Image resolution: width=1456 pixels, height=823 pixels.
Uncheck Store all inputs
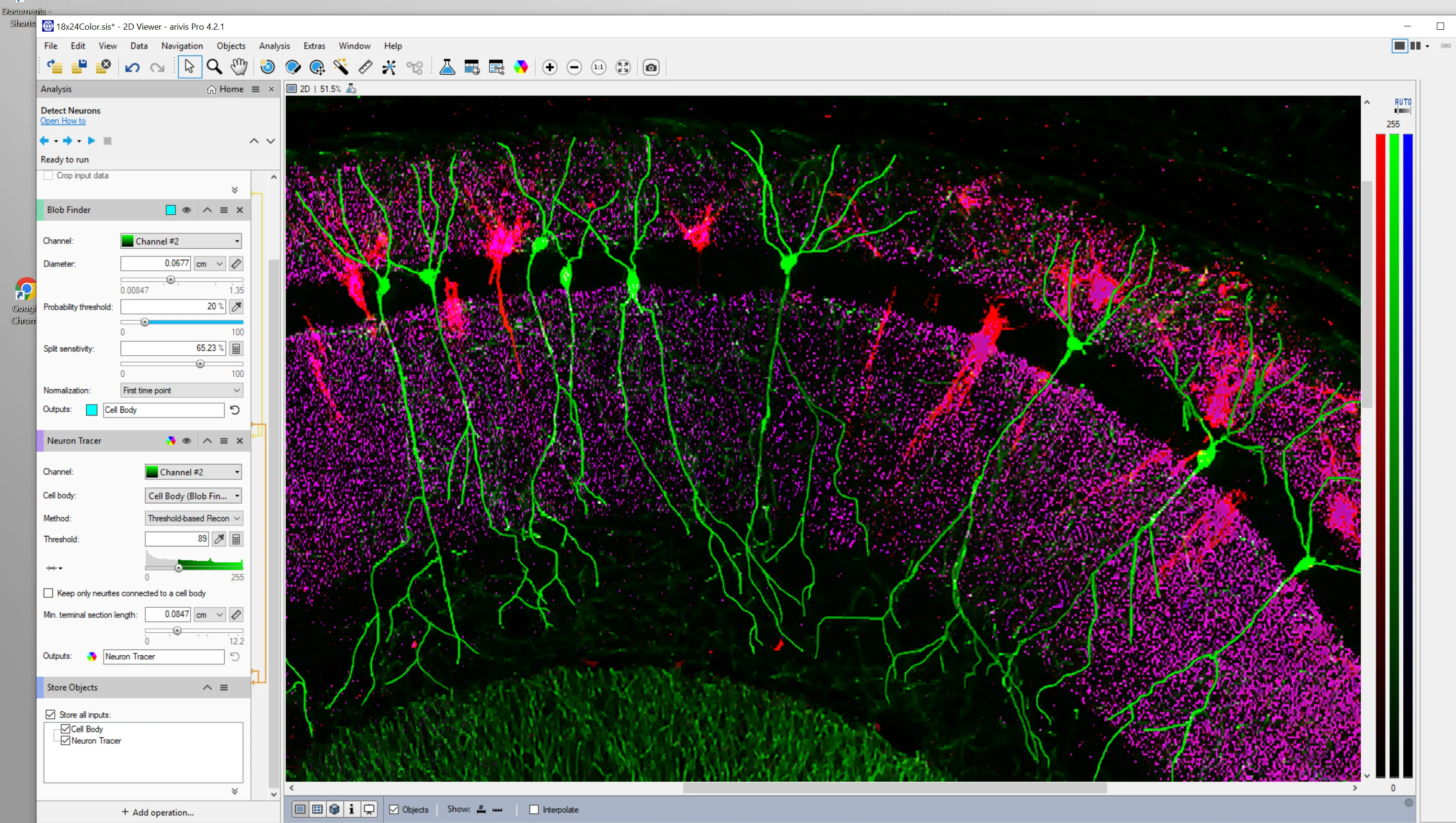[x=50, y=715]
